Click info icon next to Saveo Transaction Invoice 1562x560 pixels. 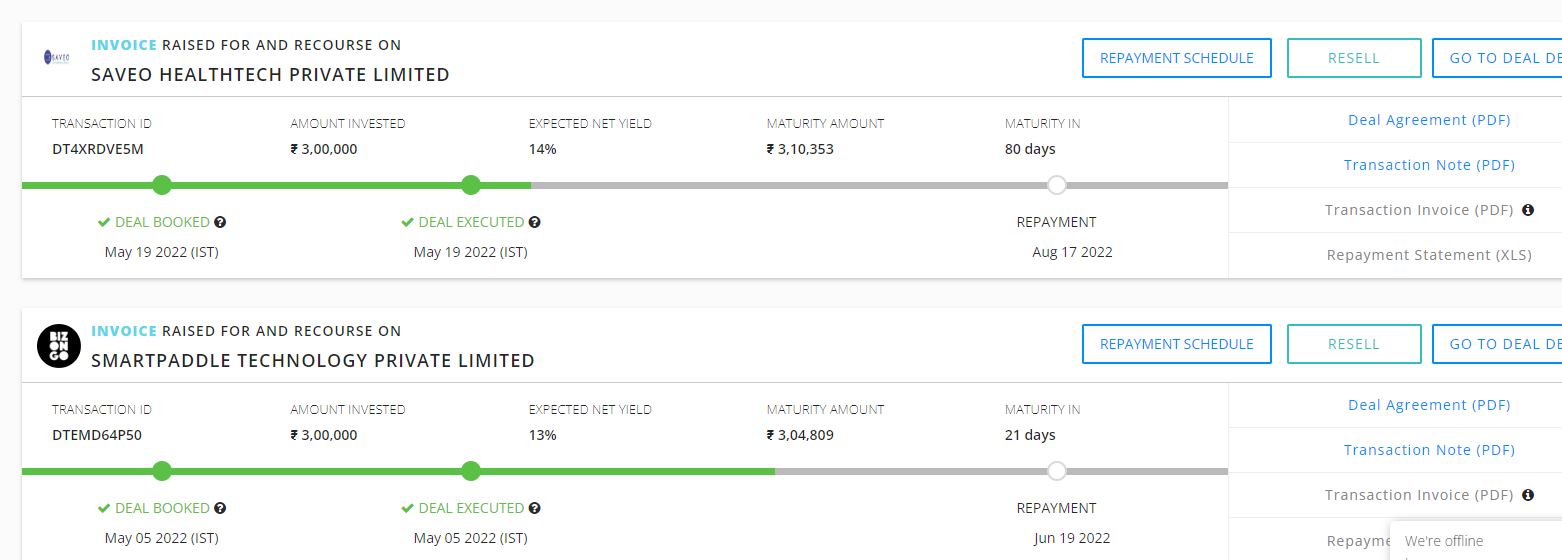[1528, 210]
